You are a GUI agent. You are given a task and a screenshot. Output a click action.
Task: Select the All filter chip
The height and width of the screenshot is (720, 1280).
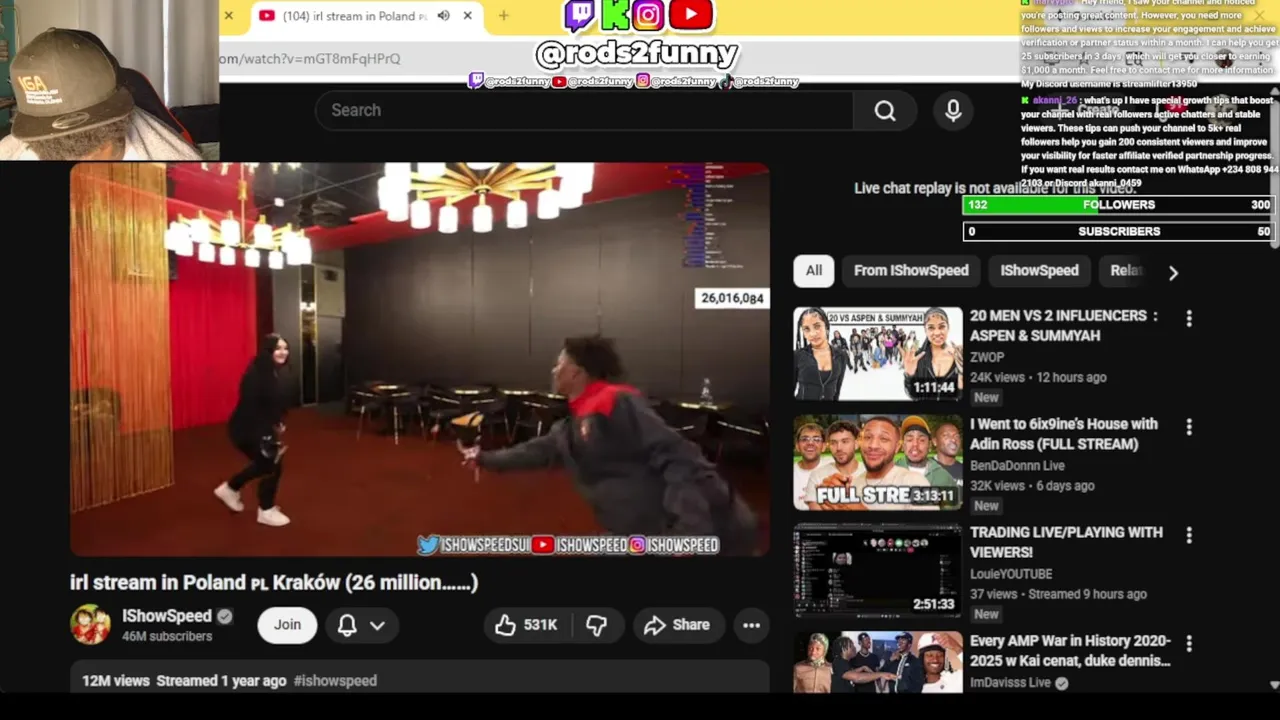point(814,271)
